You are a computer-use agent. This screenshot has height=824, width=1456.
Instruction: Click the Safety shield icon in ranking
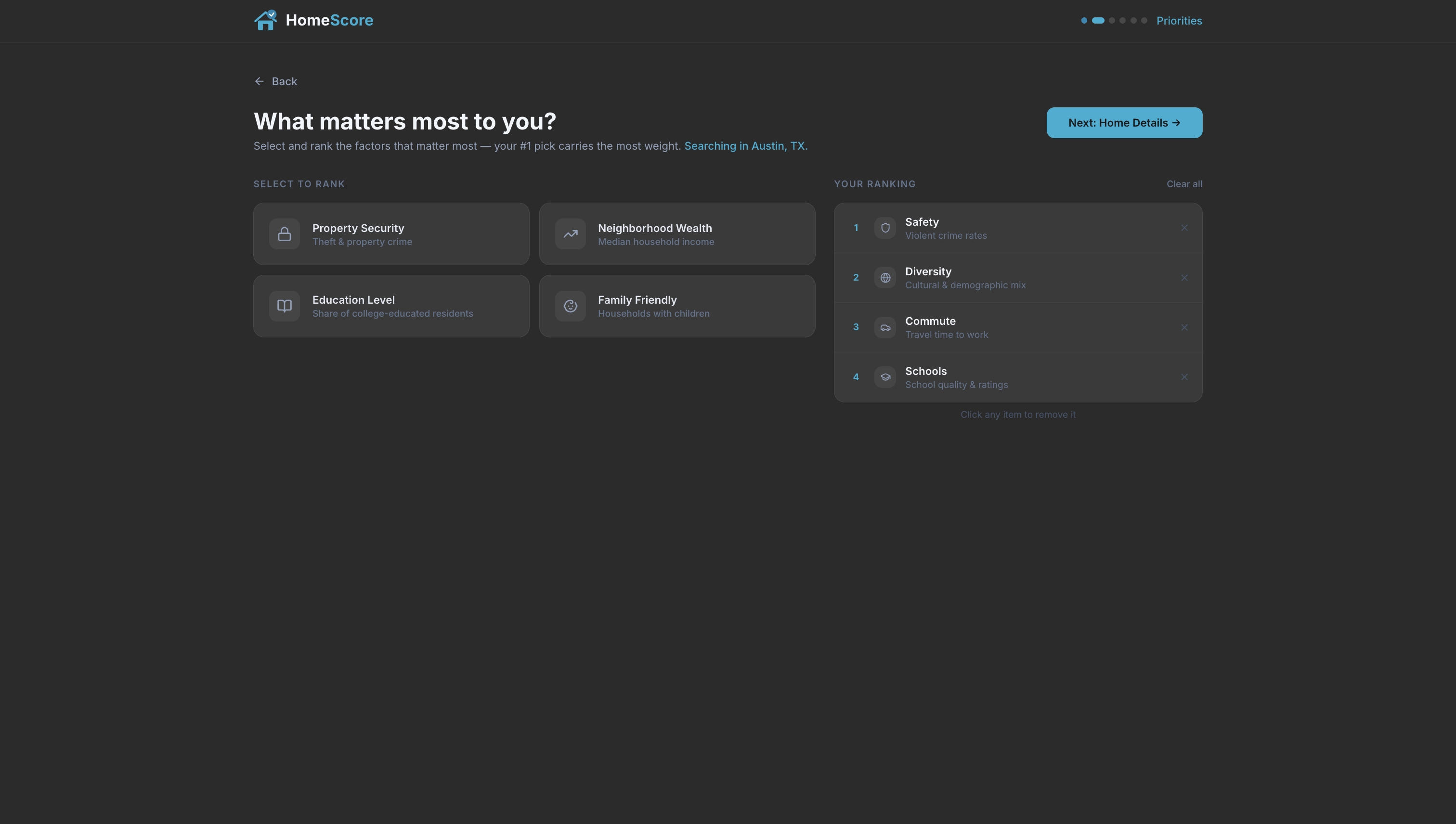[885, 228]
